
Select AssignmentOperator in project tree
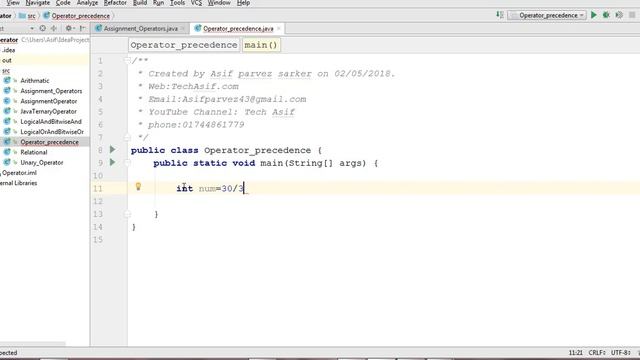[49, 101]
